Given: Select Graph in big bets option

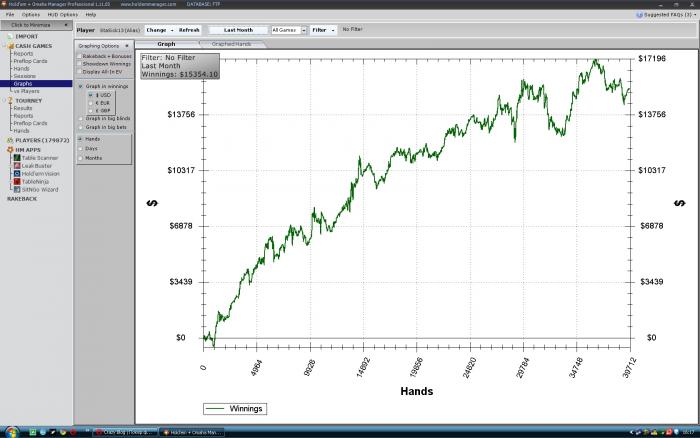Looking at the screenshot, I should pos(81,127).
